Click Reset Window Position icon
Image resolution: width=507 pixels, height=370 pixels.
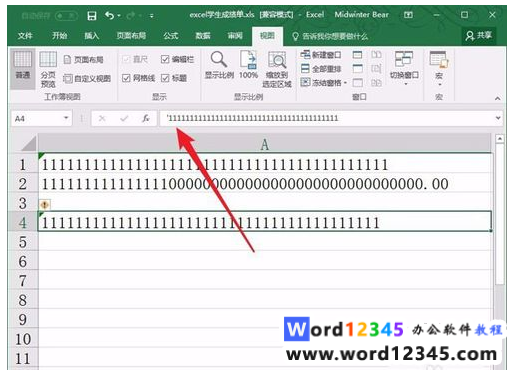pos(376,82)
